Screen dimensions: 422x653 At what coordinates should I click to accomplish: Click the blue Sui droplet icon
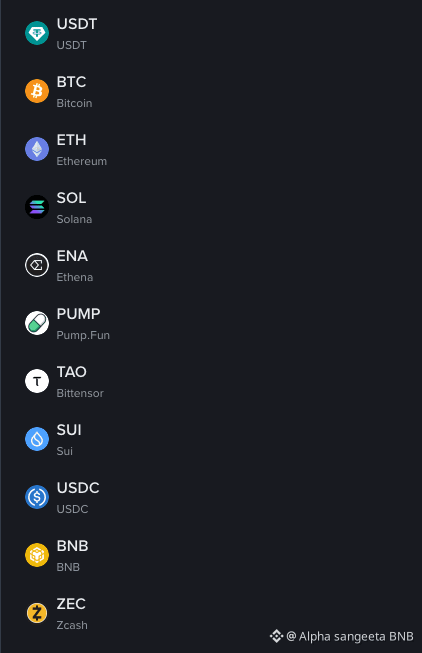pos(37,439)
